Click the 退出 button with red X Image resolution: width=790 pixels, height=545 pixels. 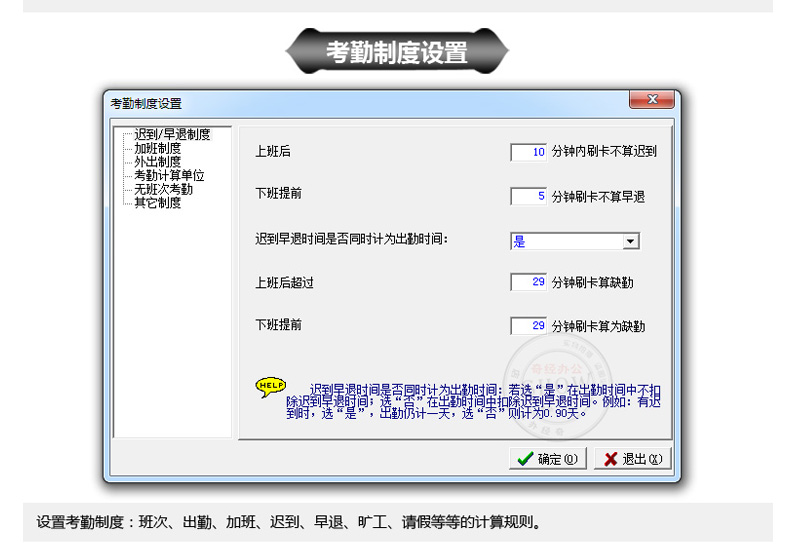632,459
